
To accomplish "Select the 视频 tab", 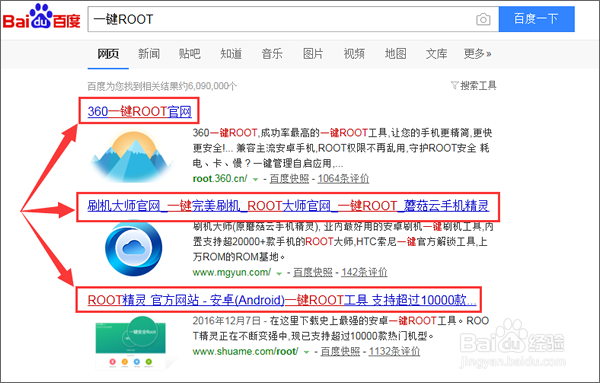I will [x=354, y=54].
